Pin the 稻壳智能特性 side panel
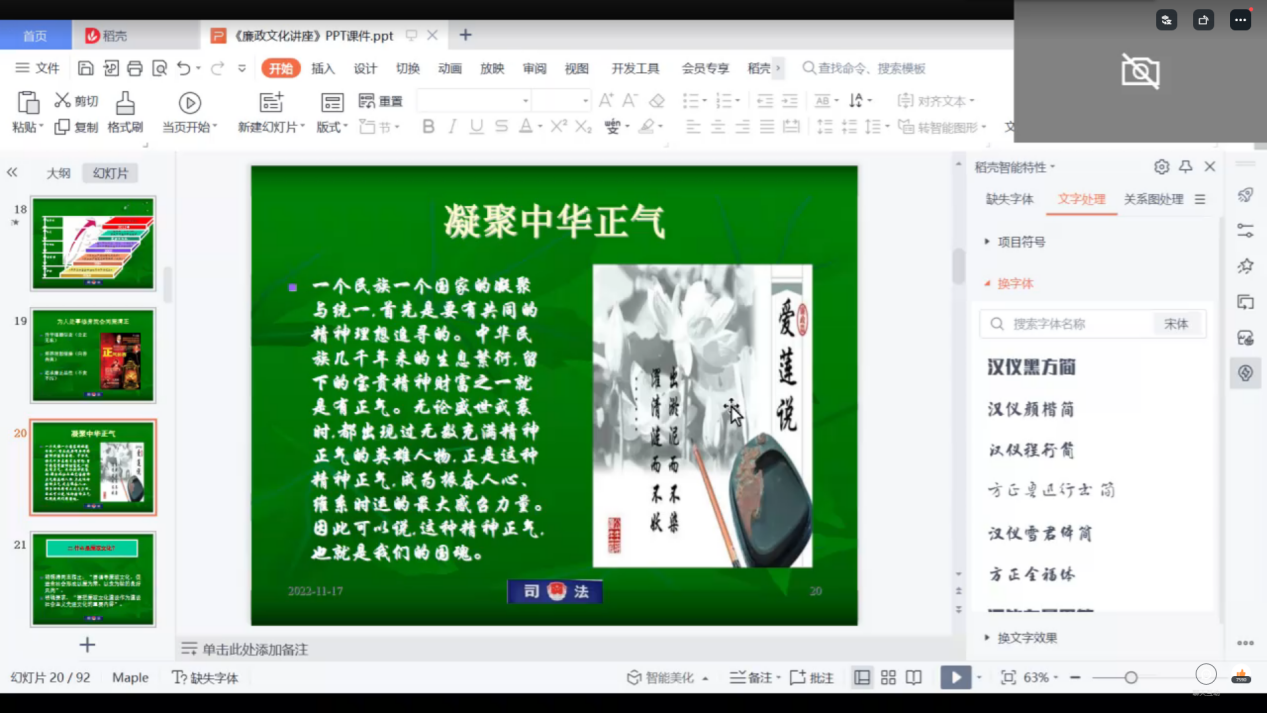Image resolution: width=1267 pixels, height=713 pixels. click(1185, 167)
